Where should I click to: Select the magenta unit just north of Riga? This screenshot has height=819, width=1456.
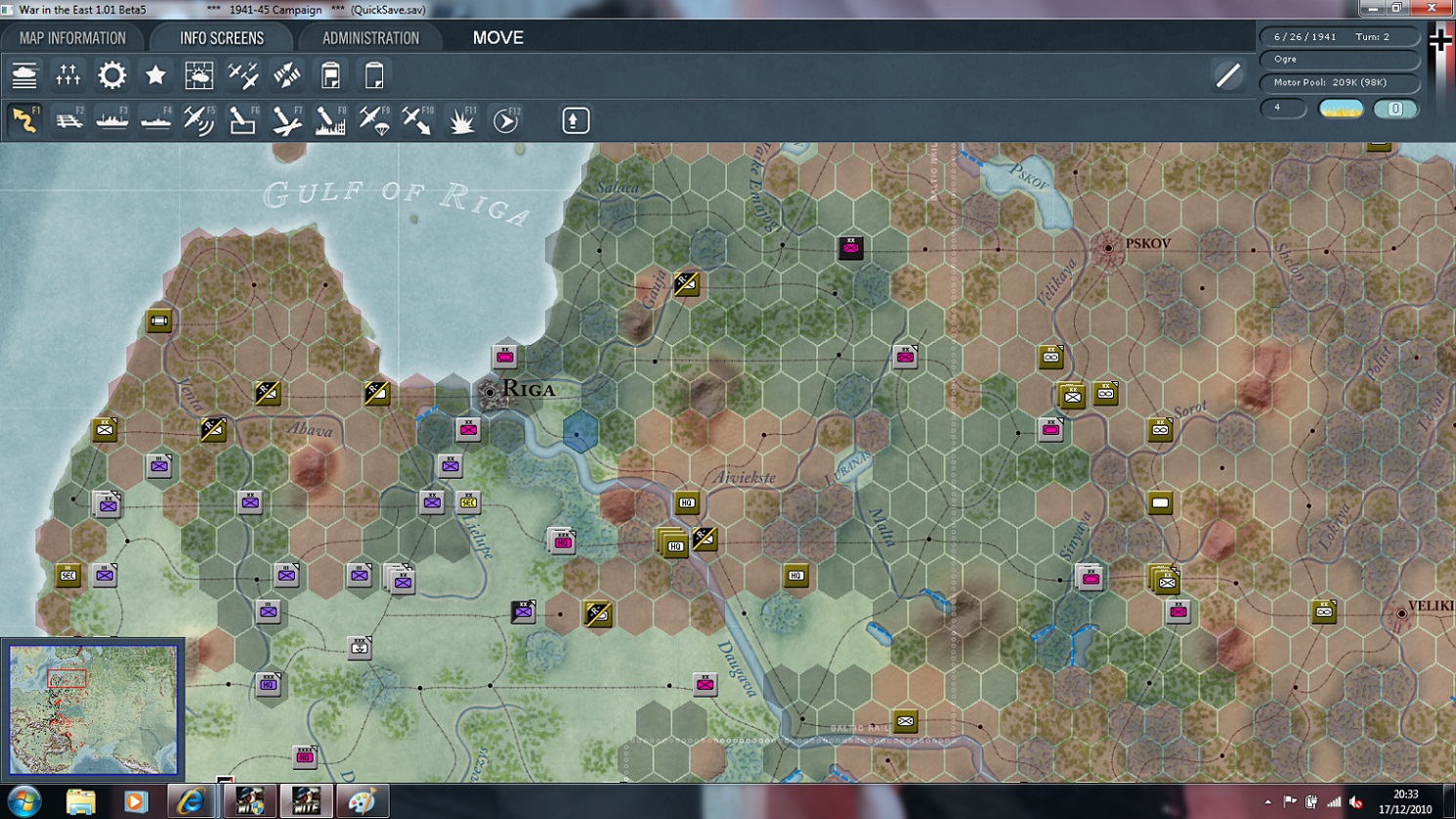tap(504, 356)
